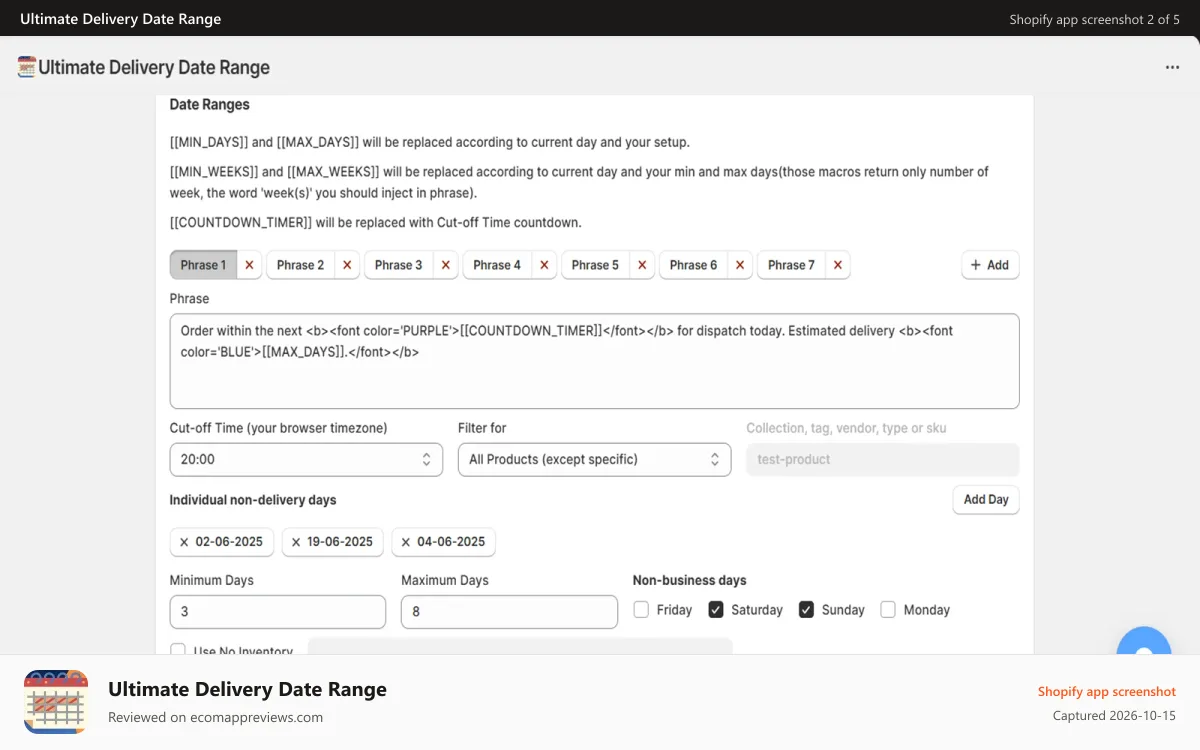Delete the 19-06-2025 non-delivery day
The width and height of the screenshot is (1200, 750).
point(296,542)
